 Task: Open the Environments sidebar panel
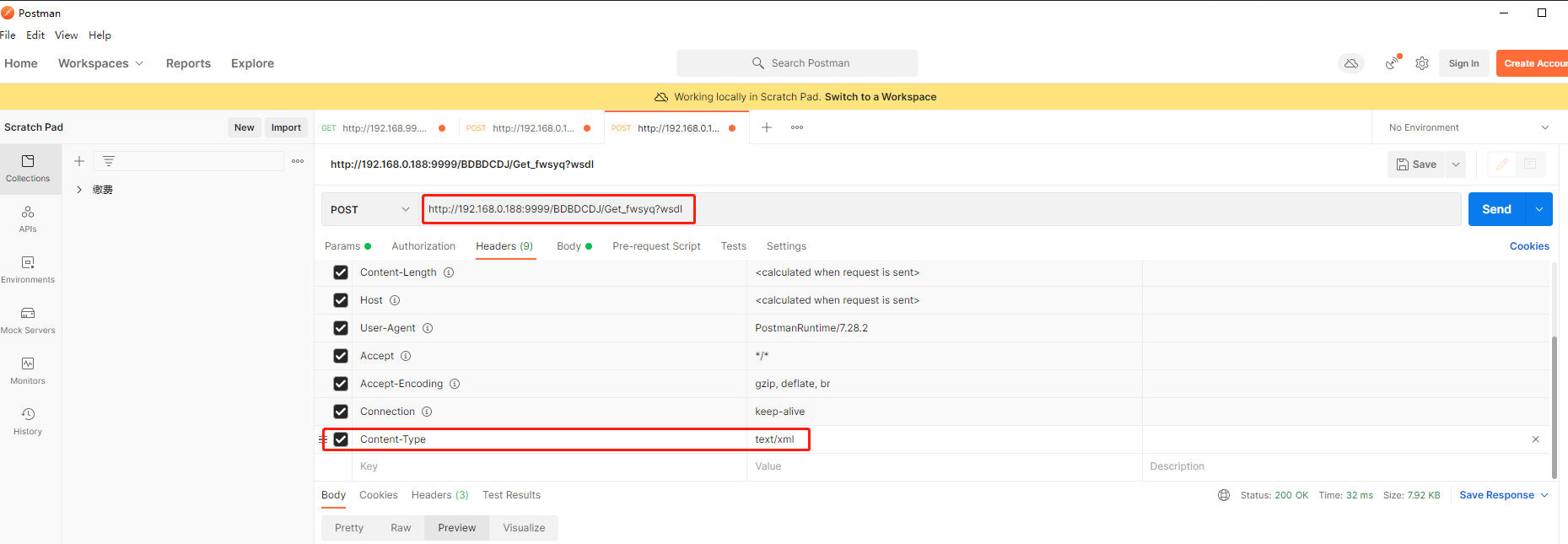tap(28, 270)
